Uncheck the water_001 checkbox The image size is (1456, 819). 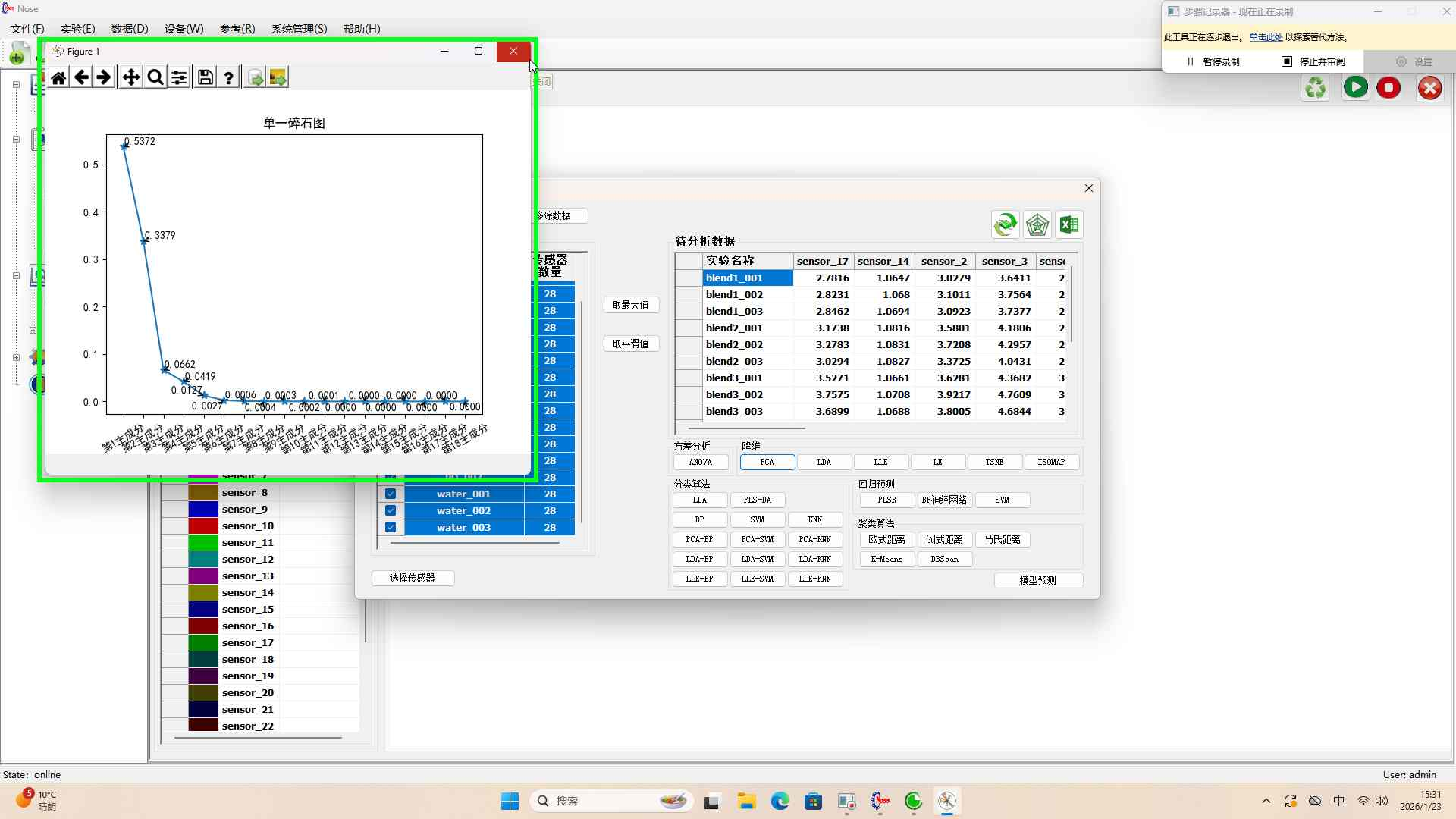[x=391, y=494]
